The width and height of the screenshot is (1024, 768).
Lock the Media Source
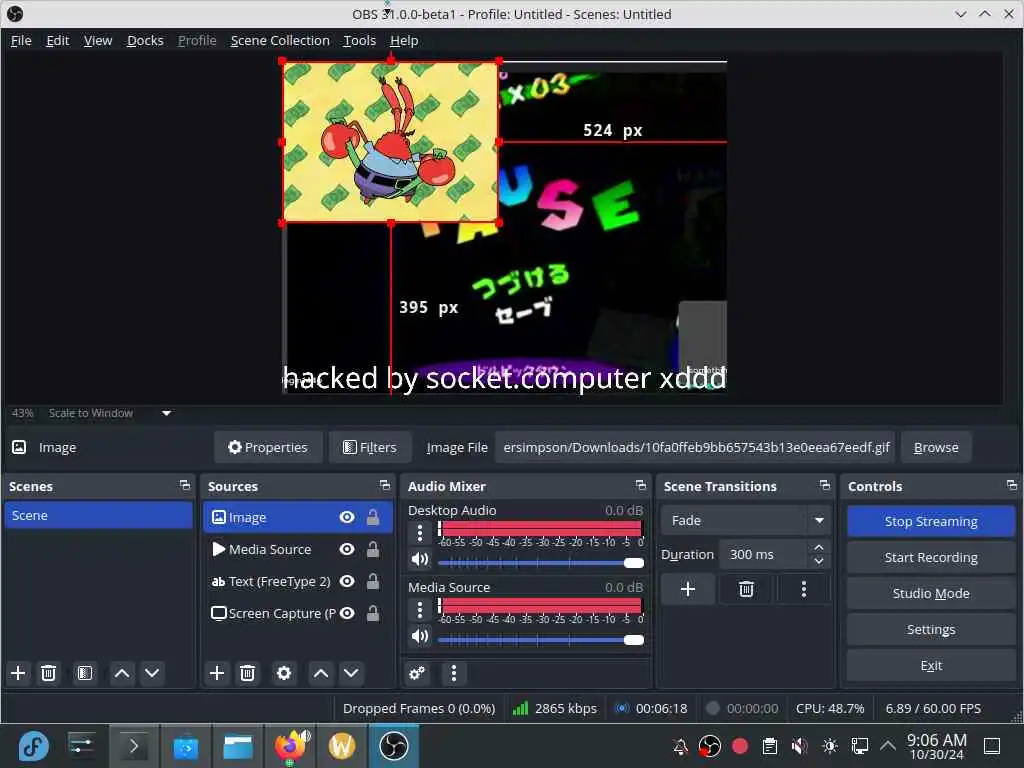pos(373,549)
